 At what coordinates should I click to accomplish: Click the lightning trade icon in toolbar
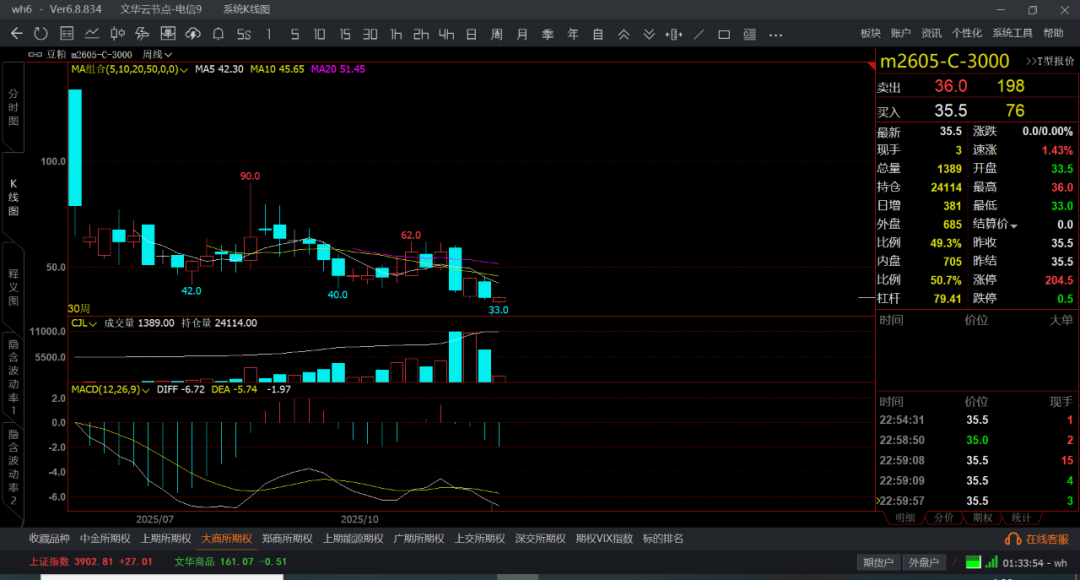[143, 34]
